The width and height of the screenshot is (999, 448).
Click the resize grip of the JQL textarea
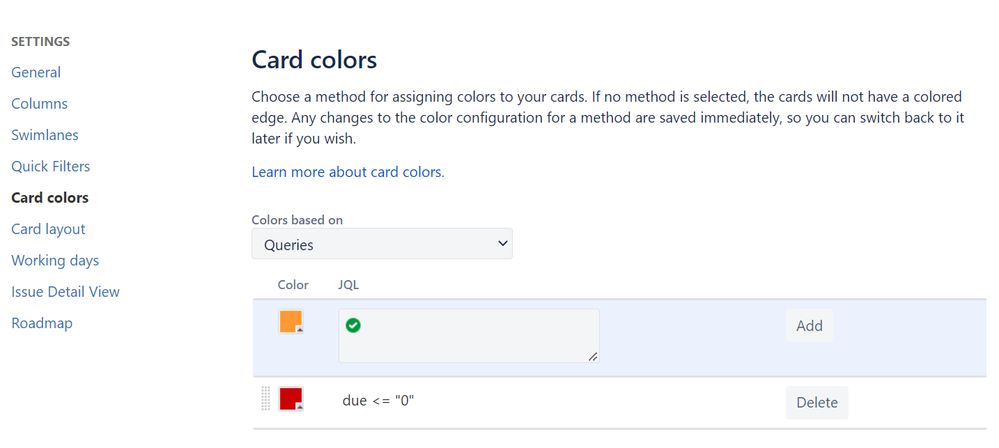(593, 356)
